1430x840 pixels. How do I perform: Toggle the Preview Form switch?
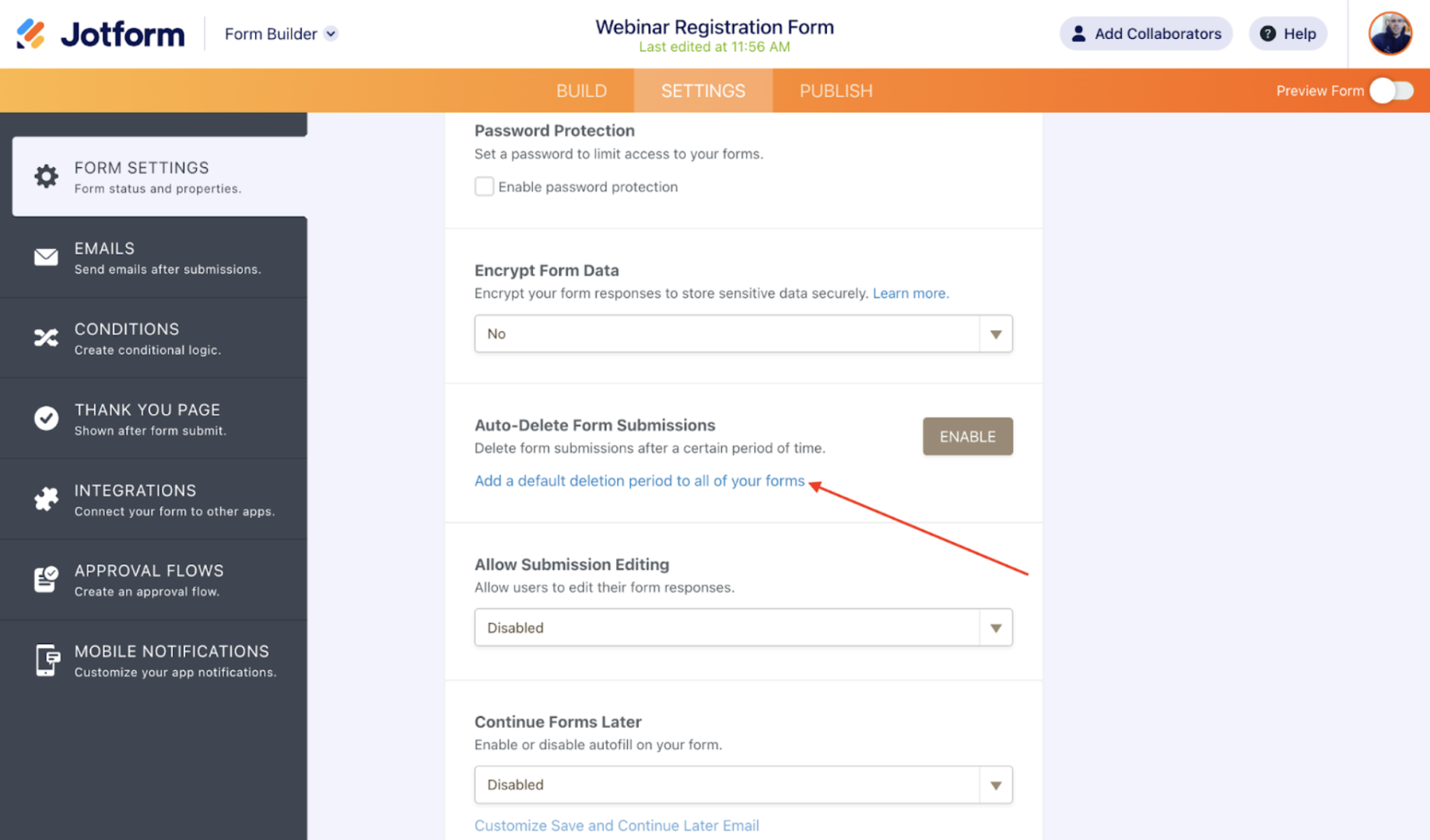coord(1391,91)
